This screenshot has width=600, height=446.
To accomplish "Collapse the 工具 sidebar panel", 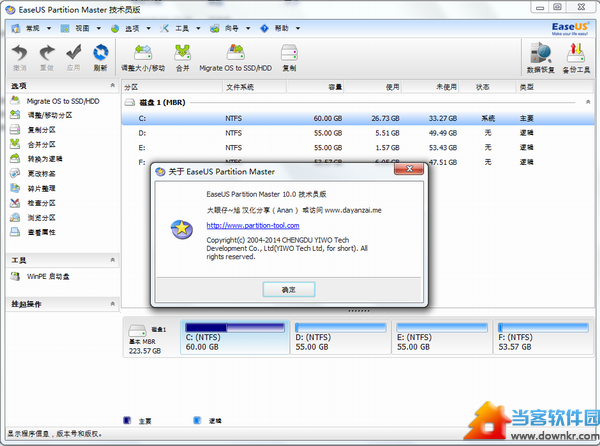I will pyautogui.click(x=112, y=260).
